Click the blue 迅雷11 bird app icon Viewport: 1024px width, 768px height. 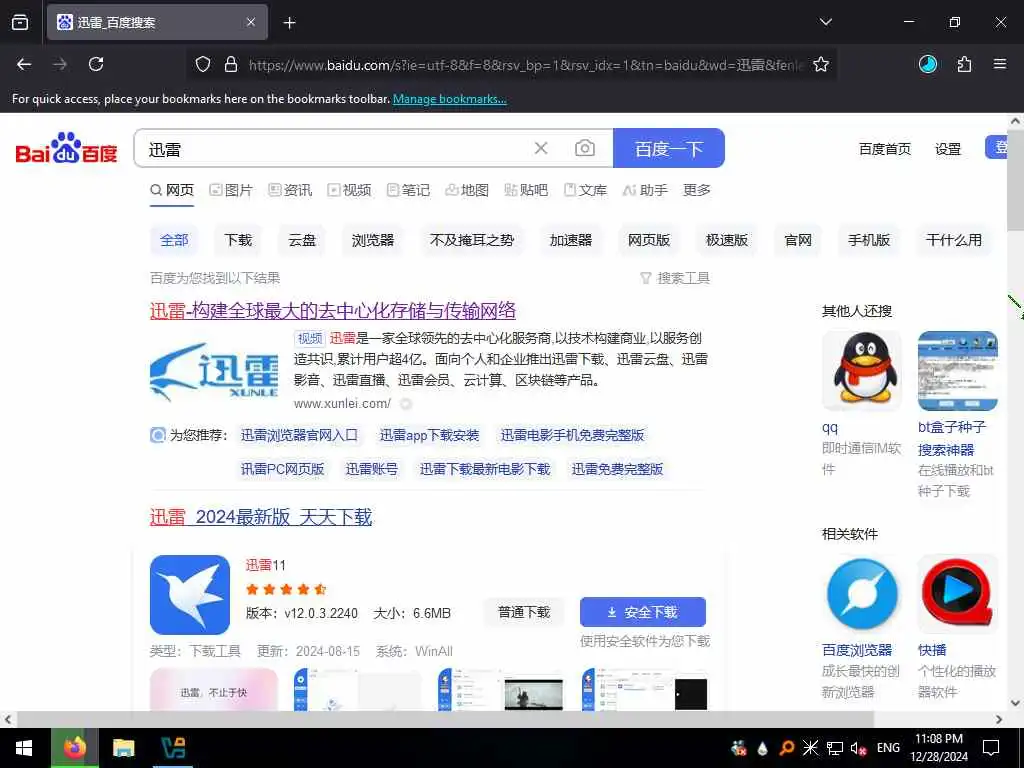190,594
